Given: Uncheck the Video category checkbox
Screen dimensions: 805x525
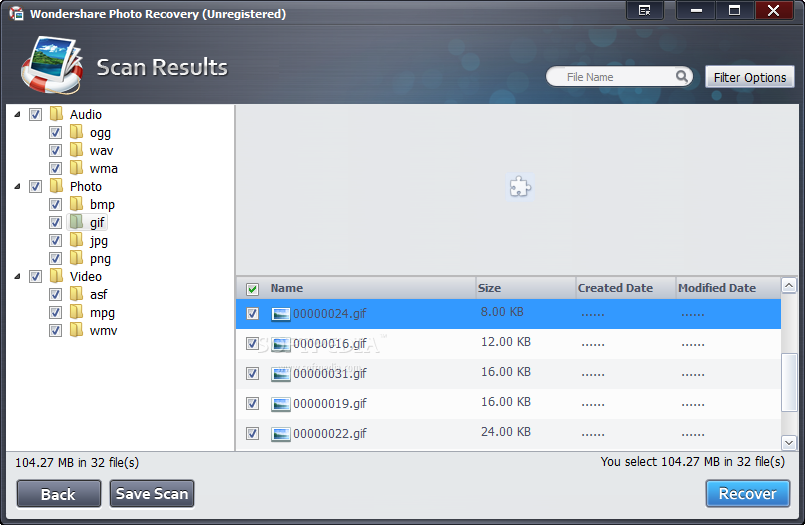Looking at the screenshot, I should [35, 277].
